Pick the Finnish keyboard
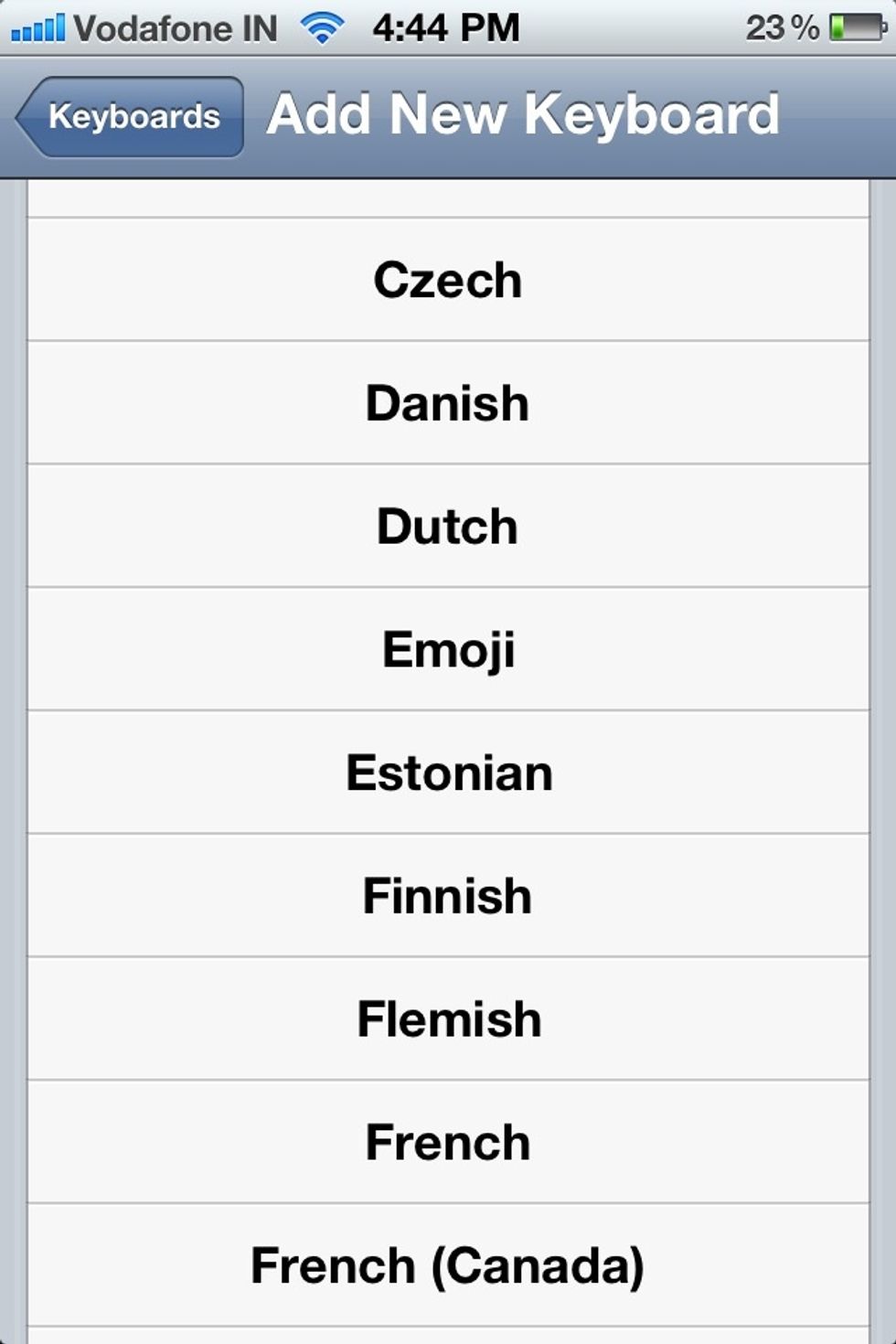Viewport: 896px width, 1344px height. click(448, 896)
